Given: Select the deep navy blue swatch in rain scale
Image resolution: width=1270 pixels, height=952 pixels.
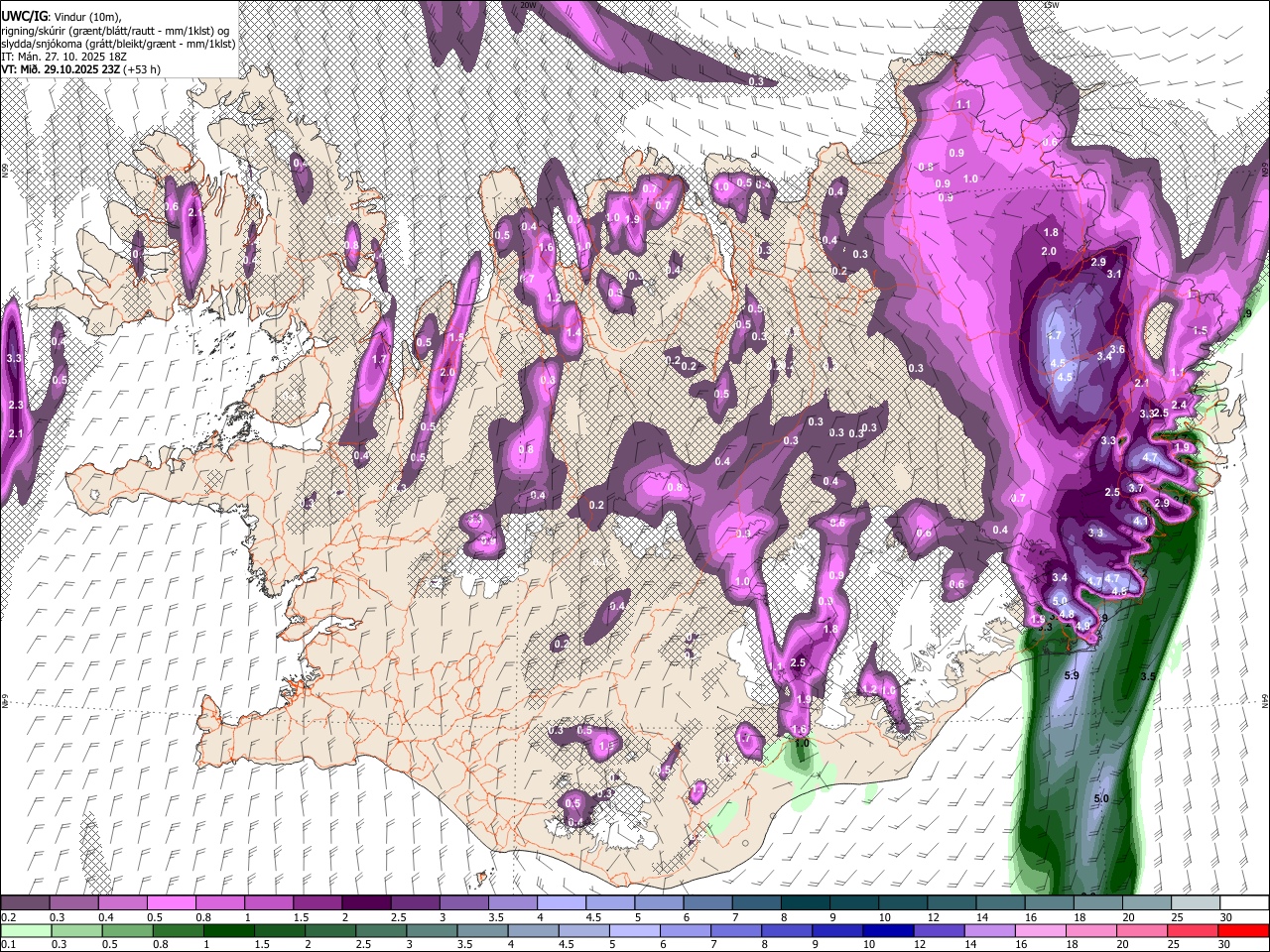Looking at the screenshot, I should click(x=888, y=930).
